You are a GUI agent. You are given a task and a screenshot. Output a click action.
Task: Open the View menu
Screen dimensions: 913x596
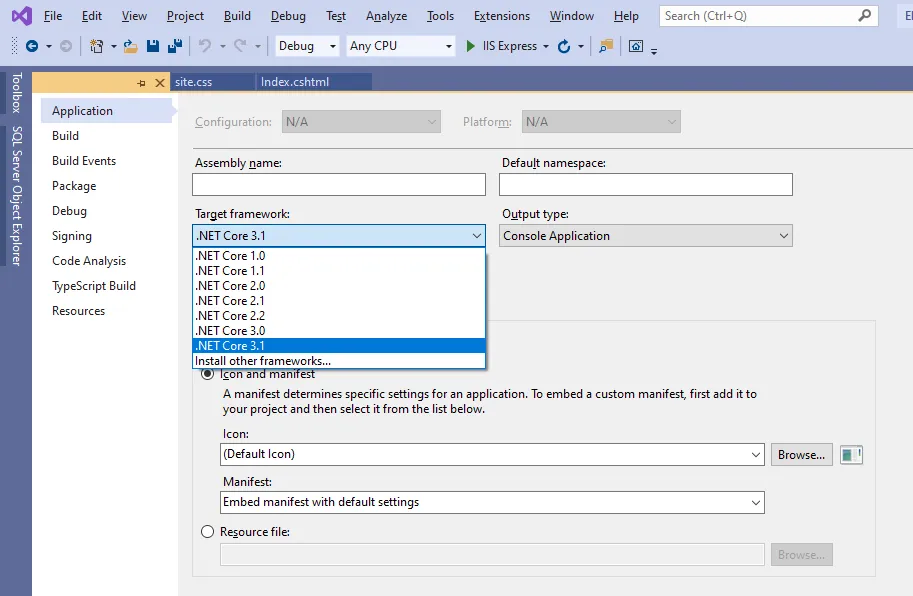tap(134, 16)
